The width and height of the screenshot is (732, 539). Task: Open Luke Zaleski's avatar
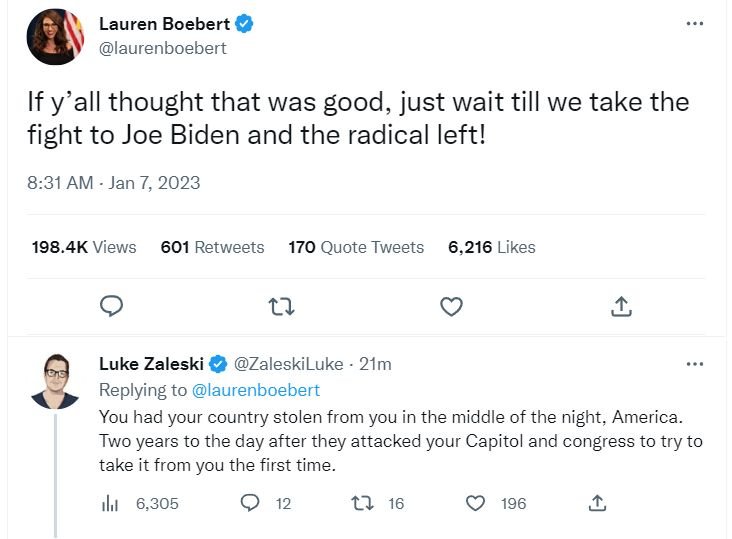point(54,381)
